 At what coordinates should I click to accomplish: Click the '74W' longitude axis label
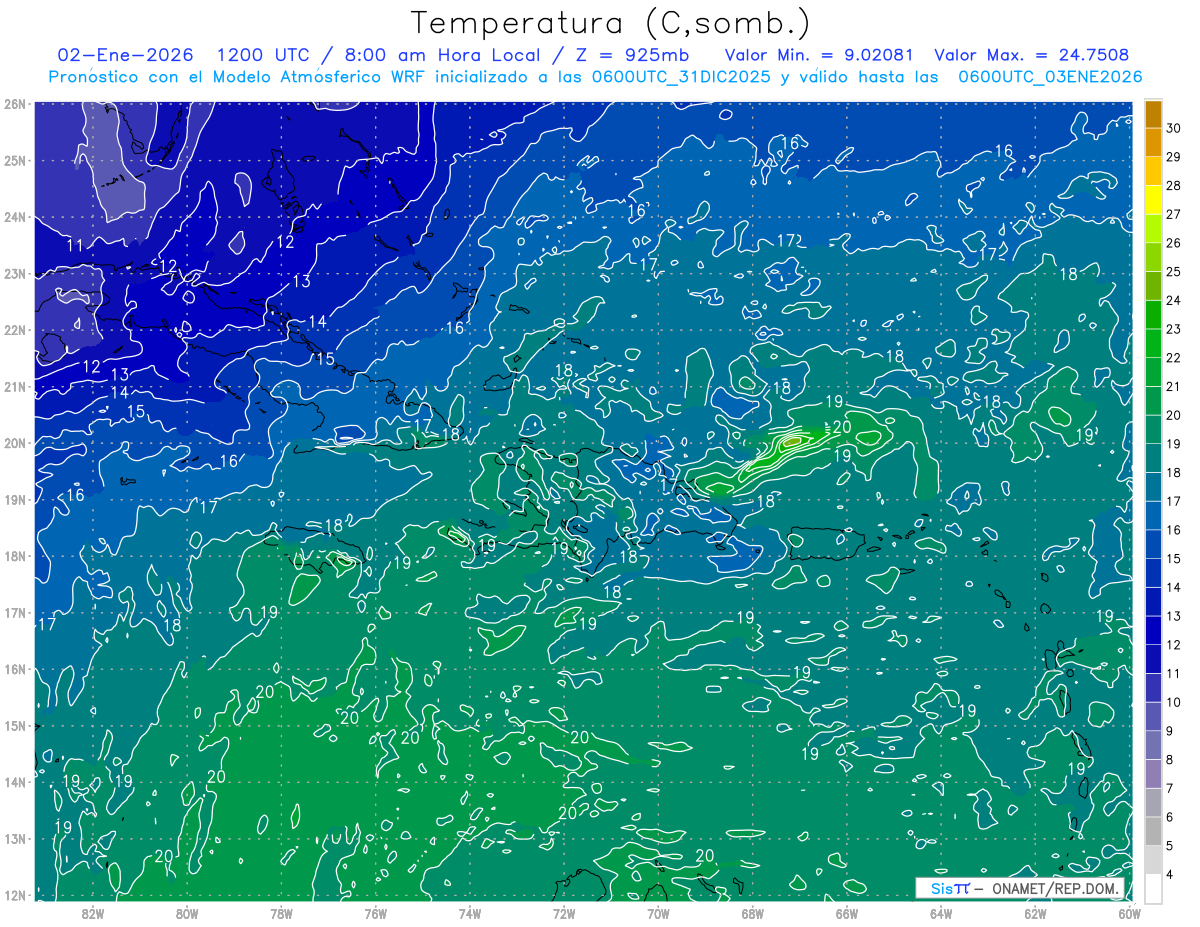(x=470, y=913)
